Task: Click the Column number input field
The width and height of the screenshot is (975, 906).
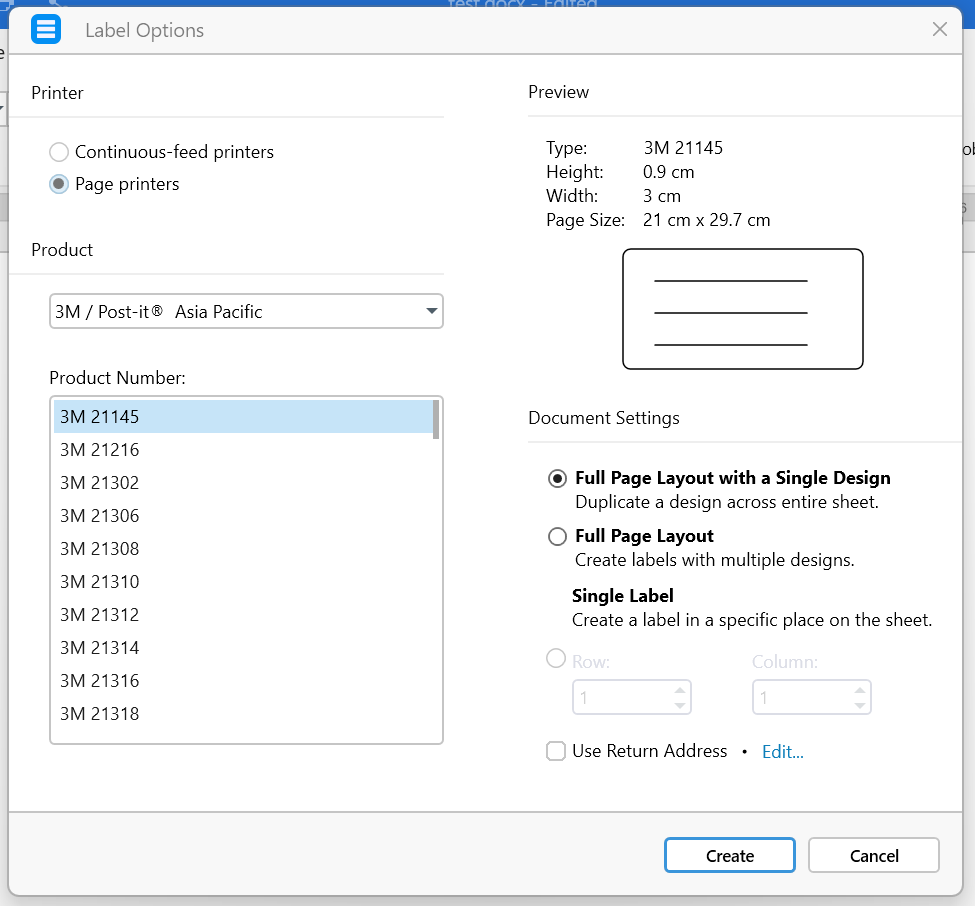Action: click(802, 697)
